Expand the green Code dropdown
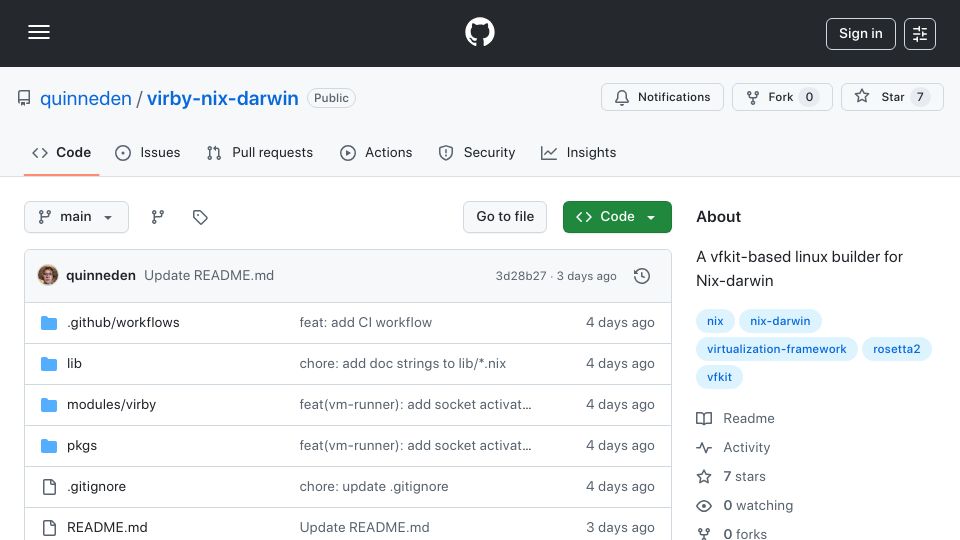 617,217
